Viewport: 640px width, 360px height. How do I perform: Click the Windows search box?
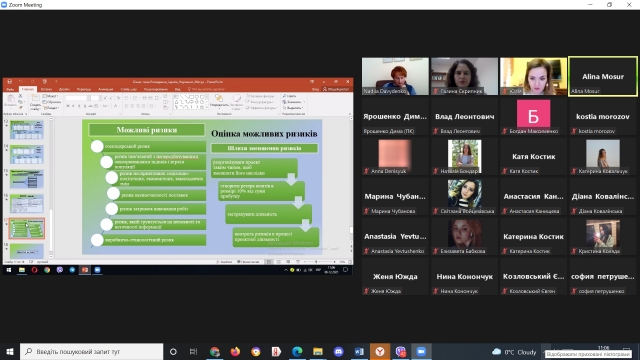[x=91, y=351]
